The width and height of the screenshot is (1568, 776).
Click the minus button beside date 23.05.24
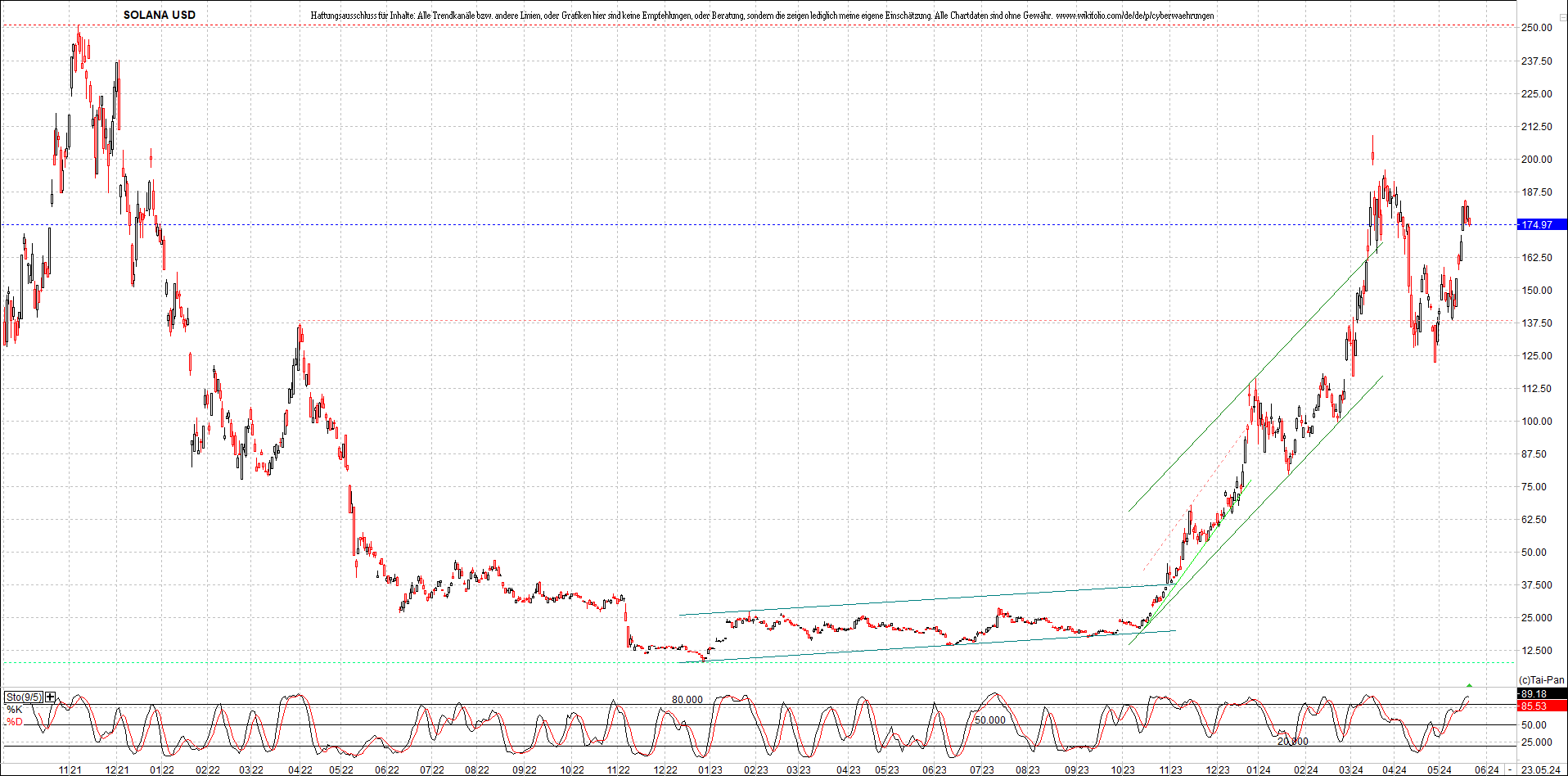click(1511, 769)
